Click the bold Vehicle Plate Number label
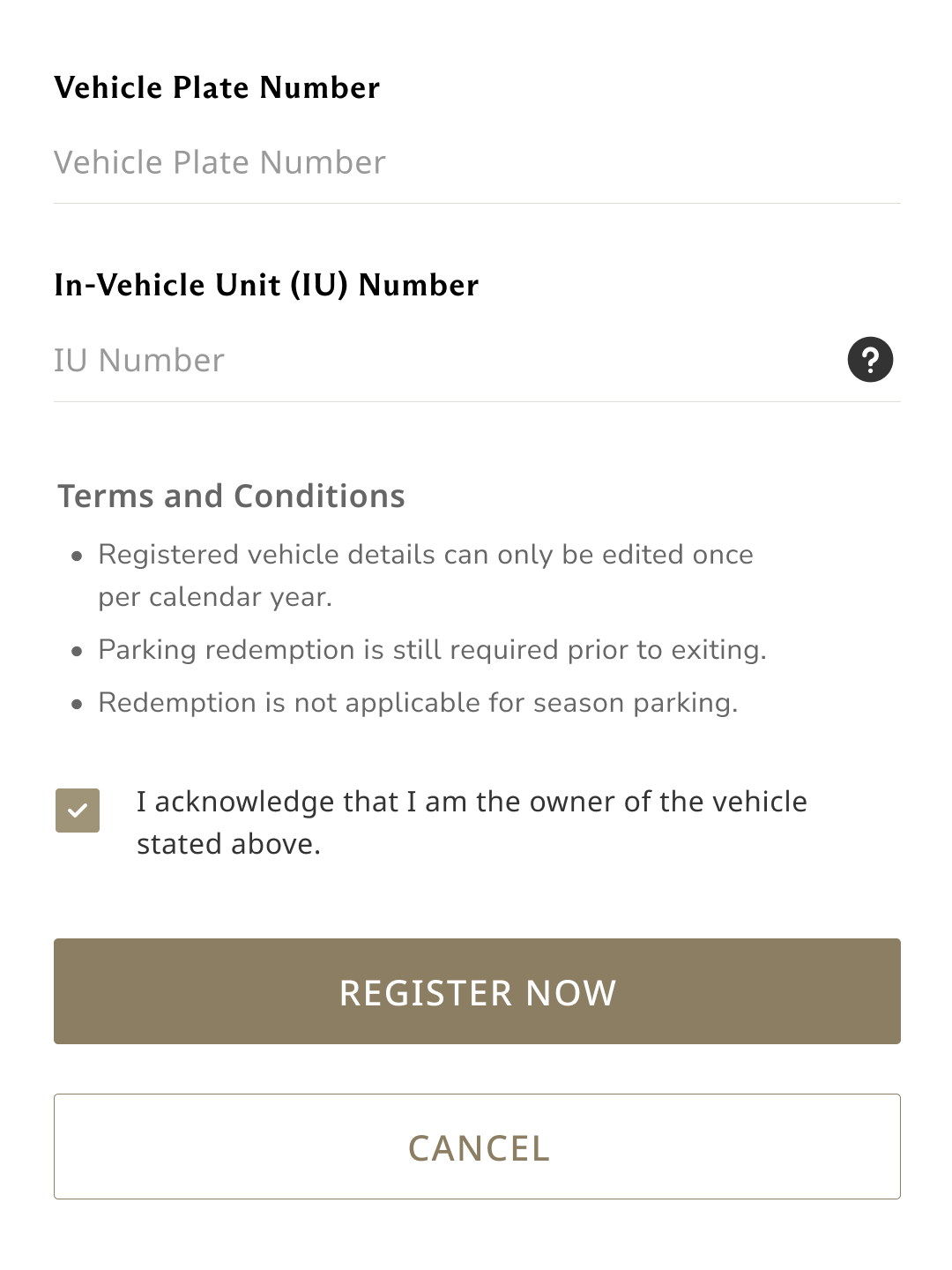Image resolution: width=952 pixels, height=1270 pixels. [217, 88]
